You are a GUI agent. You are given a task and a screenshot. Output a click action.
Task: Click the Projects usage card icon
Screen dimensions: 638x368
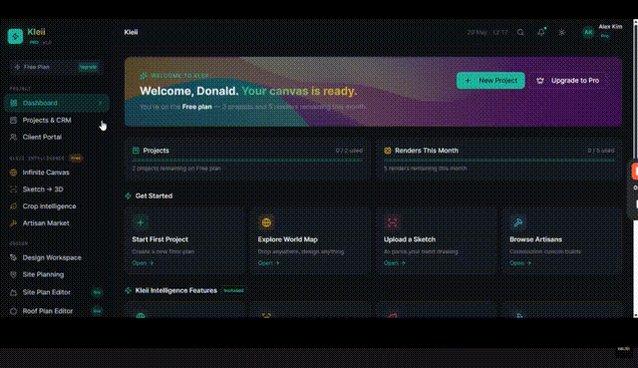(x=136, y=151)
